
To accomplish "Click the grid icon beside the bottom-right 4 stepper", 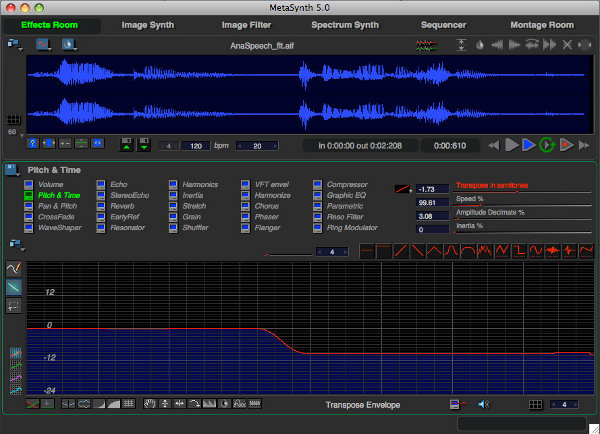I will (535, 405).
